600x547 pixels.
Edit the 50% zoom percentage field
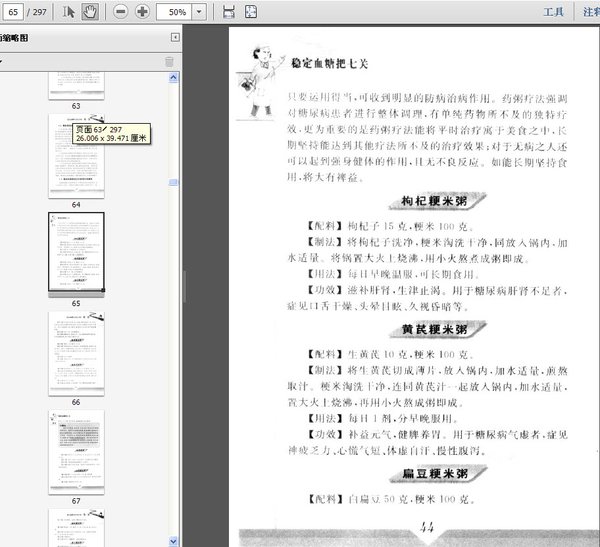coord(176,12)
